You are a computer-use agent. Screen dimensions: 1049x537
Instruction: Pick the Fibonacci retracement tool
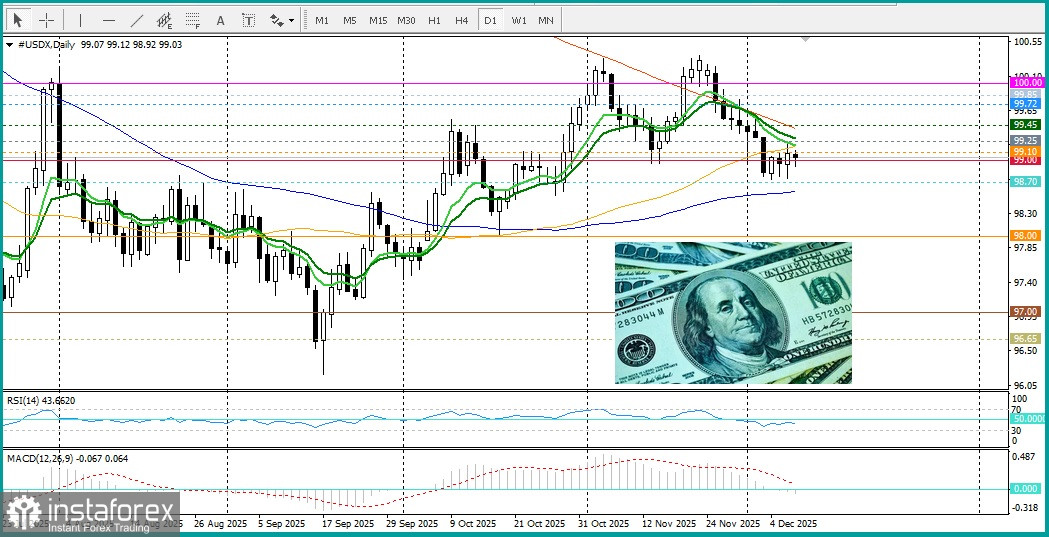(193, 21)
